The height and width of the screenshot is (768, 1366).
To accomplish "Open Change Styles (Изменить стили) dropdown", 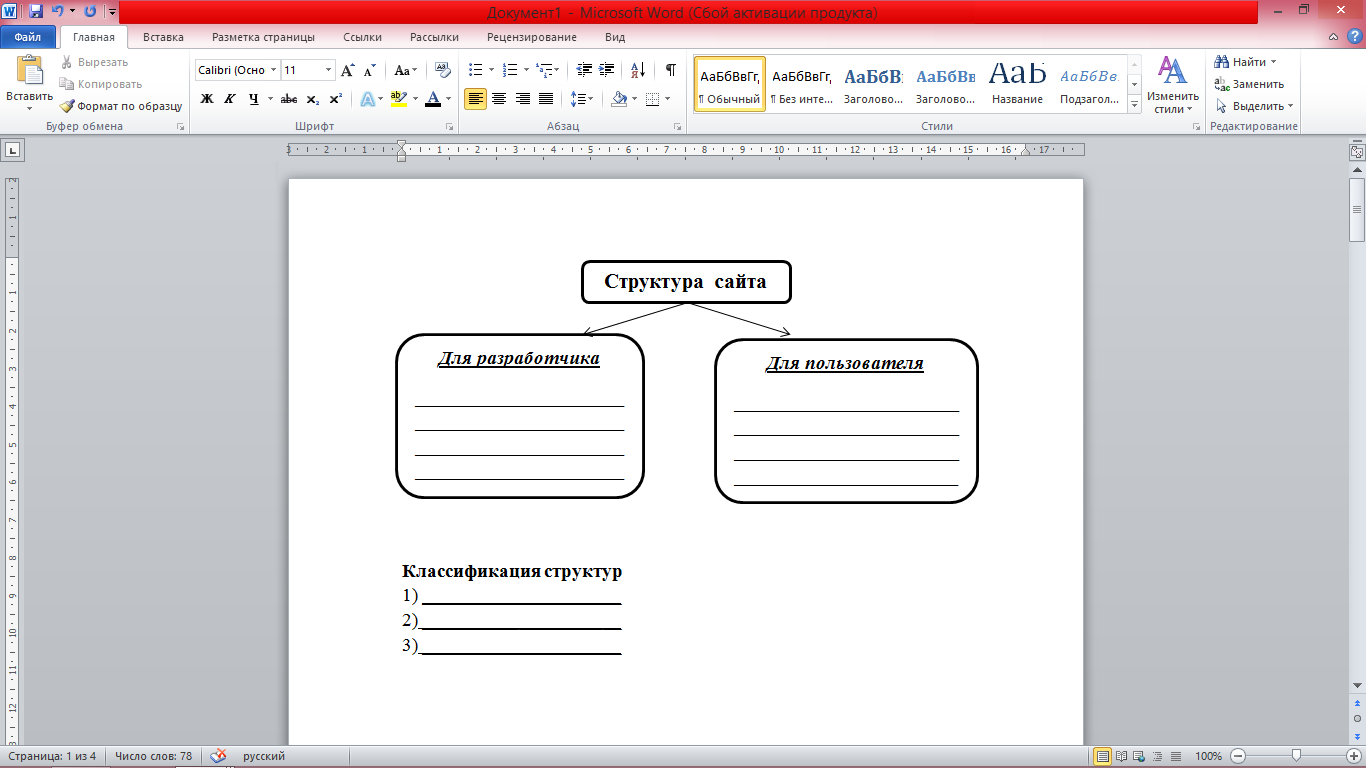I will (x=1172, y=85).
